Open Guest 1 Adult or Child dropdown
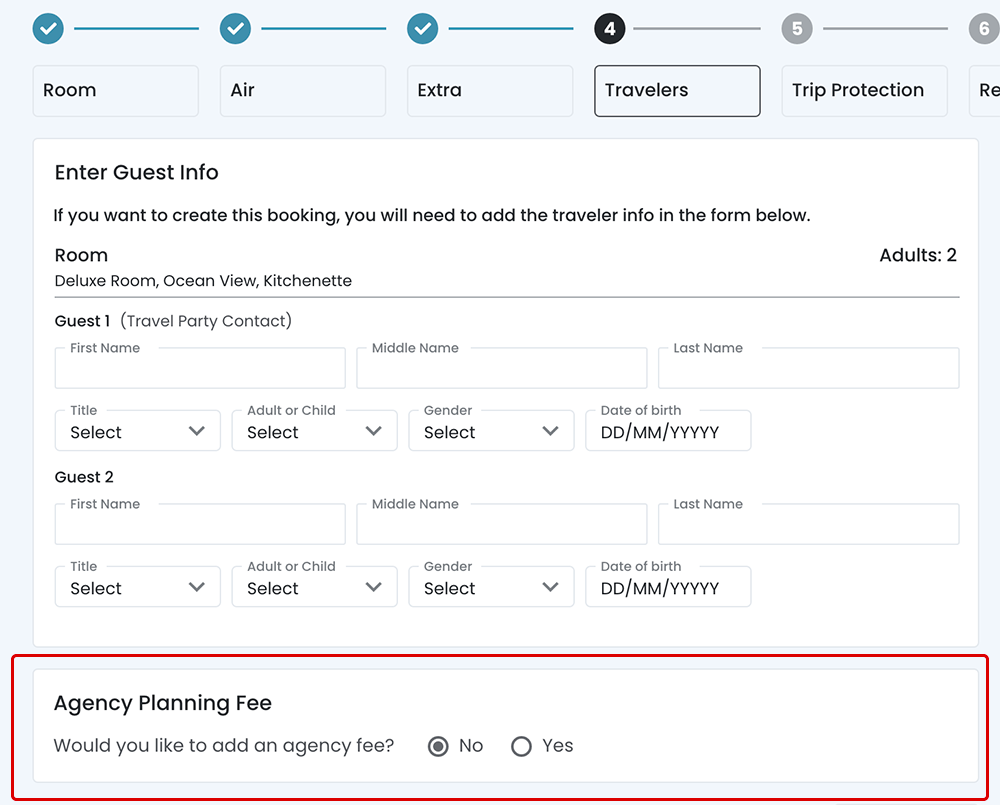The image size is (1000, 805). click(314, 431)
